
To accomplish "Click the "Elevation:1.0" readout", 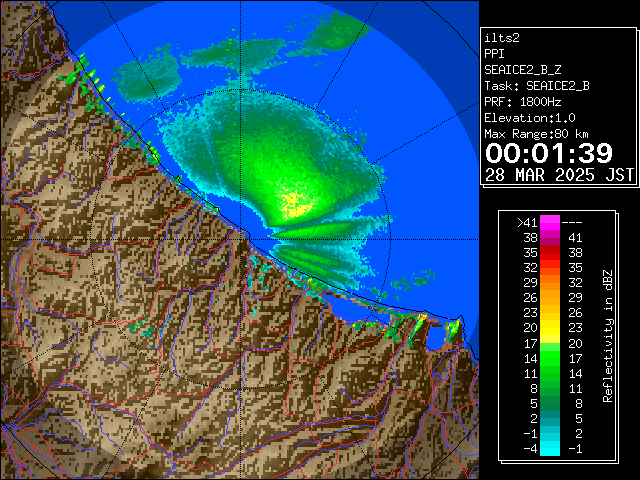I will tap(530, 118).
